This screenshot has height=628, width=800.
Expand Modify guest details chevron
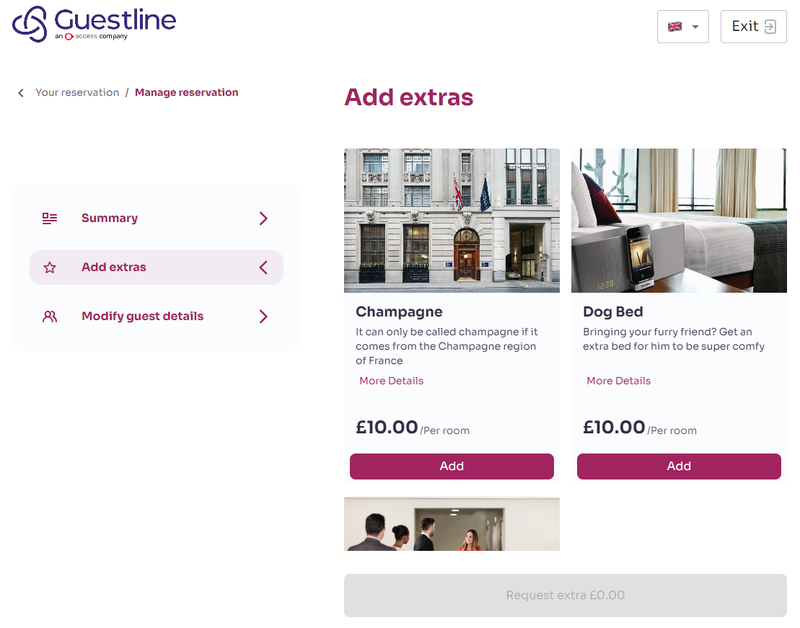click(x=263, y=316)
